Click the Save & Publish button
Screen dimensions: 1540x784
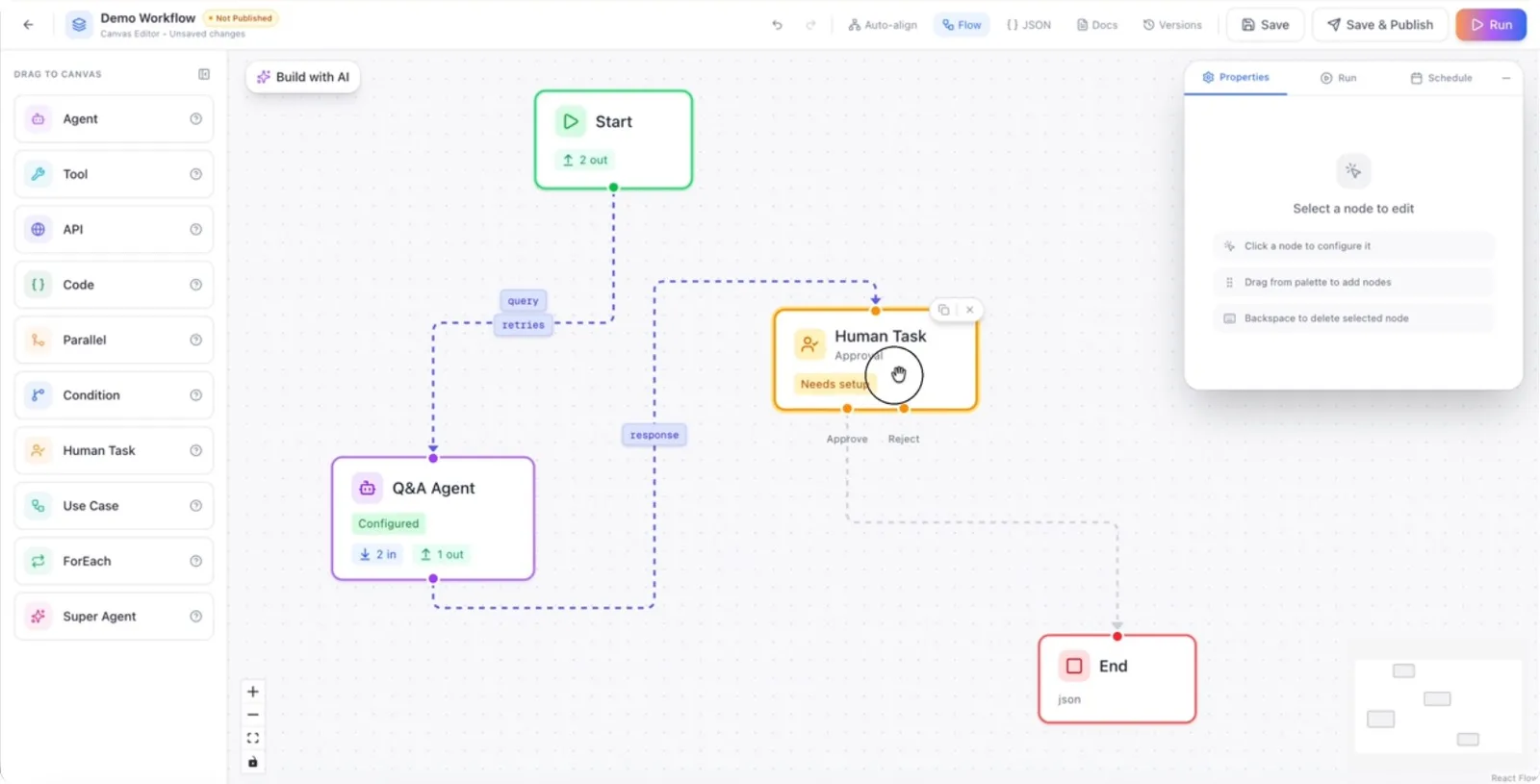[1380, 25]
